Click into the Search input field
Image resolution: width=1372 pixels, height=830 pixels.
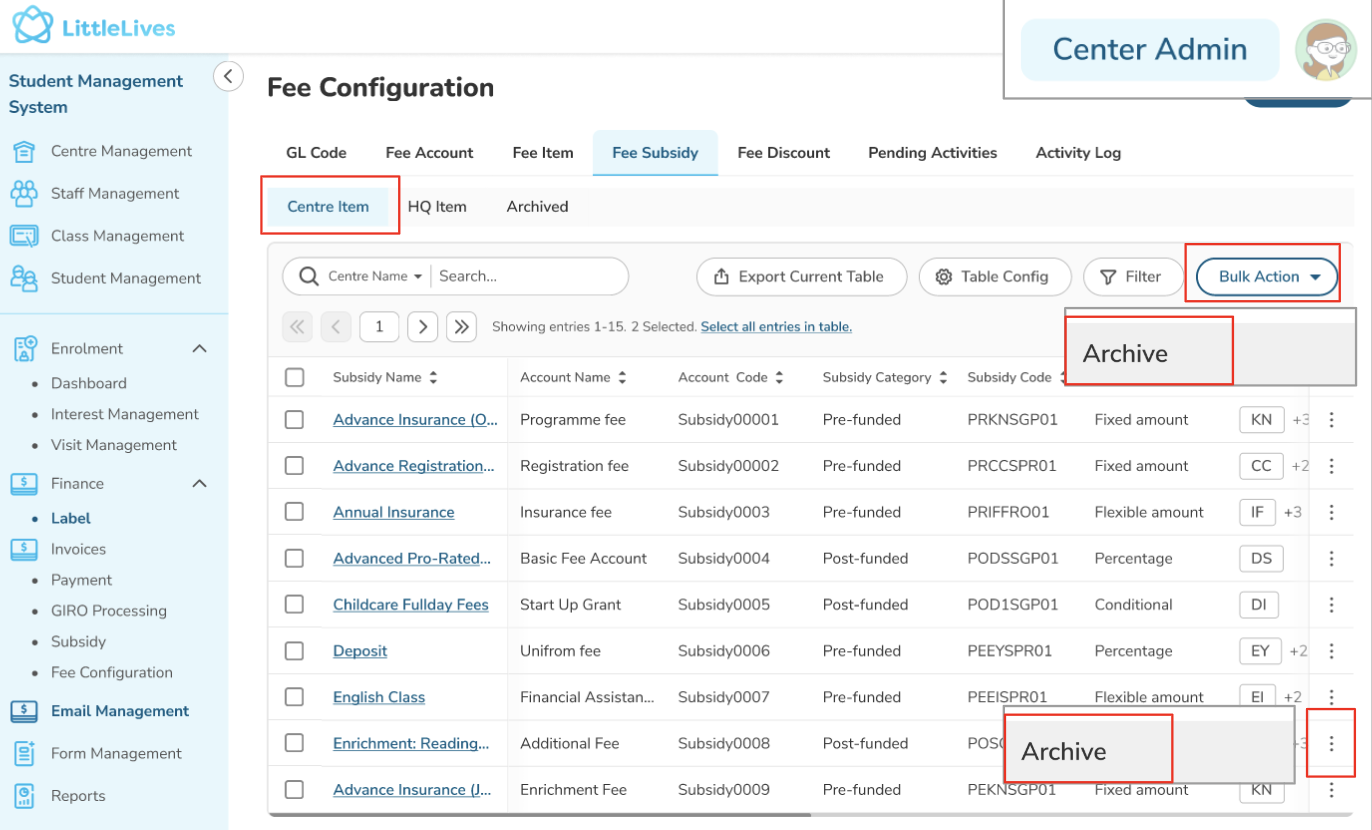(x=525, y=277)
